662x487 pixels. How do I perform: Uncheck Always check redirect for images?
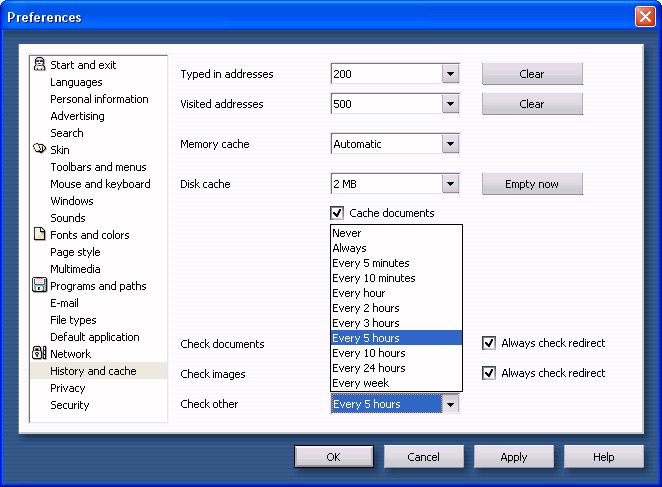tap(489, 373)
